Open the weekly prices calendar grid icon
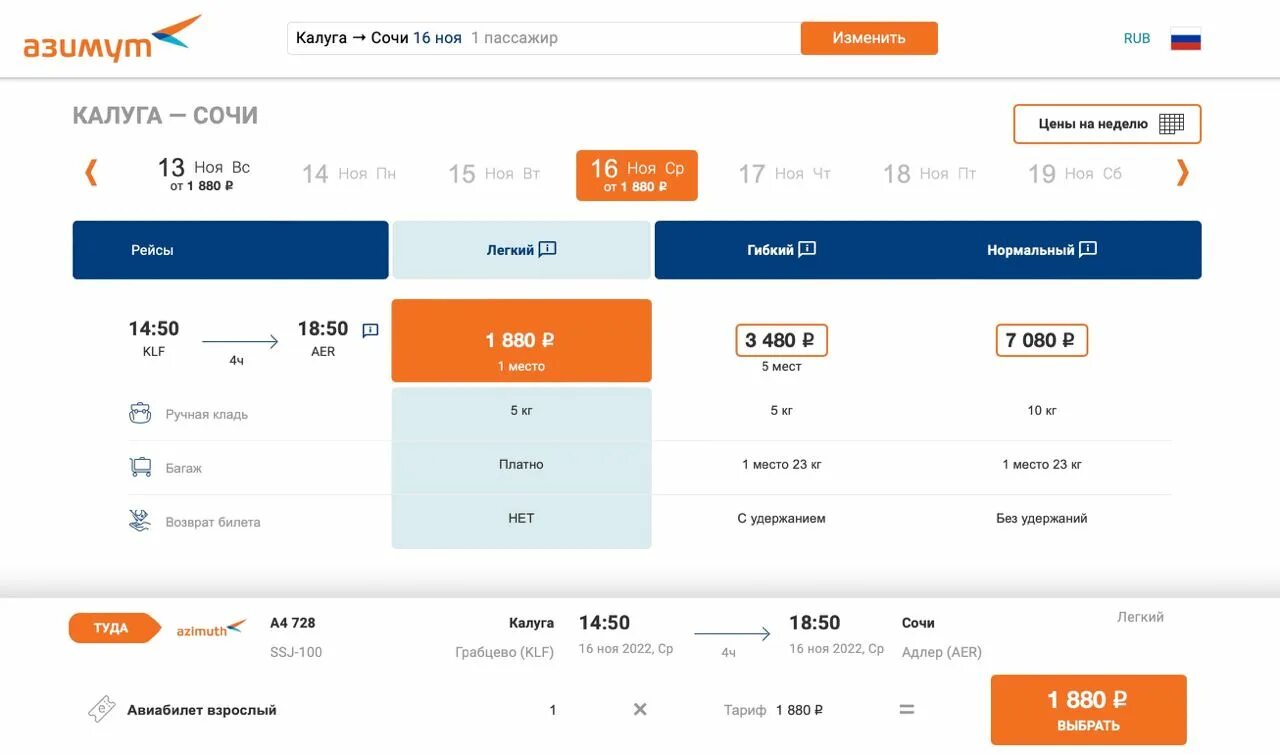The height and width of the screenshot is (755, 1280). tap(1171, 124)
